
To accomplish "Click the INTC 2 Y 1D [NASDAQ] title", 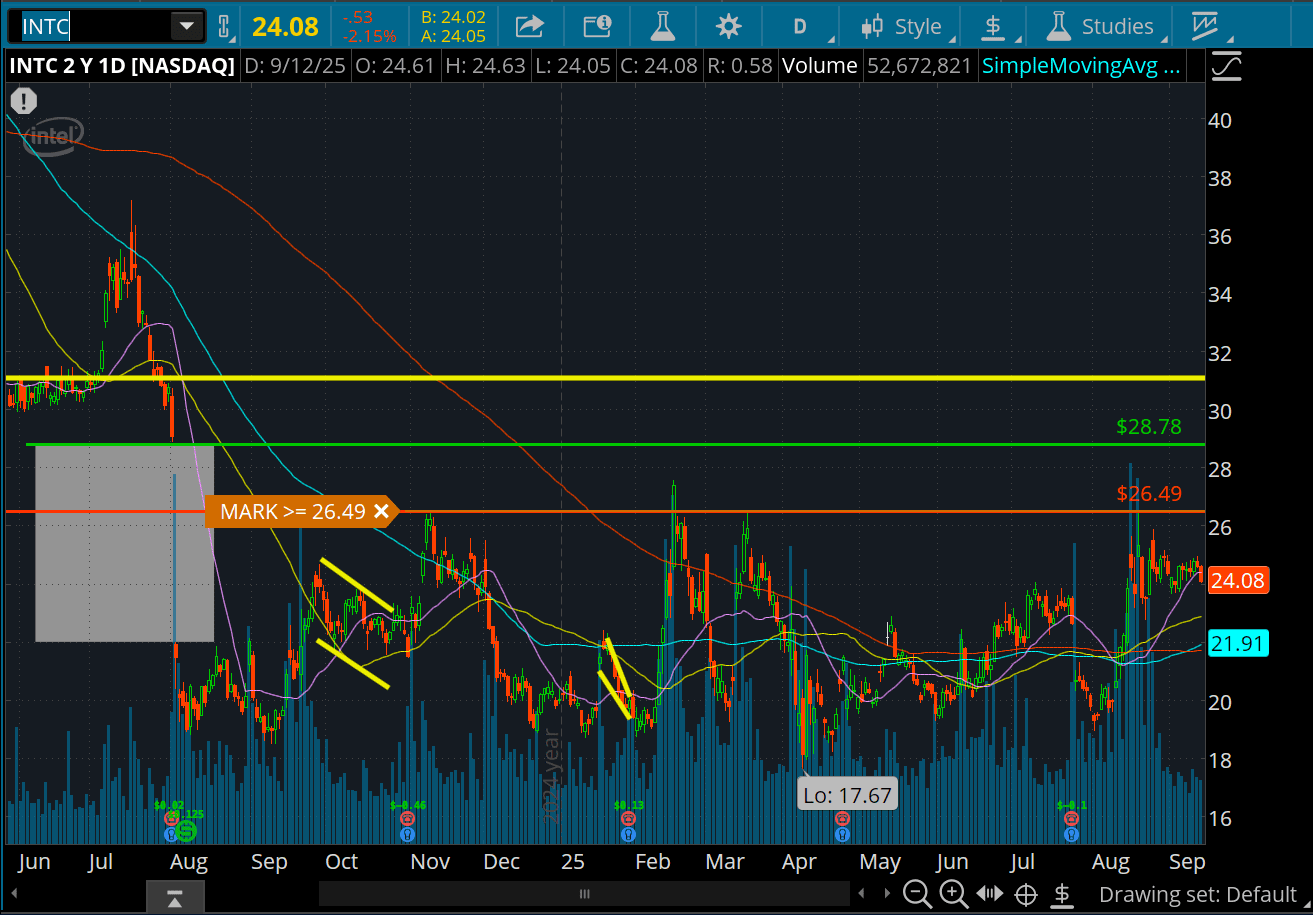I will (x=122, y=67).
